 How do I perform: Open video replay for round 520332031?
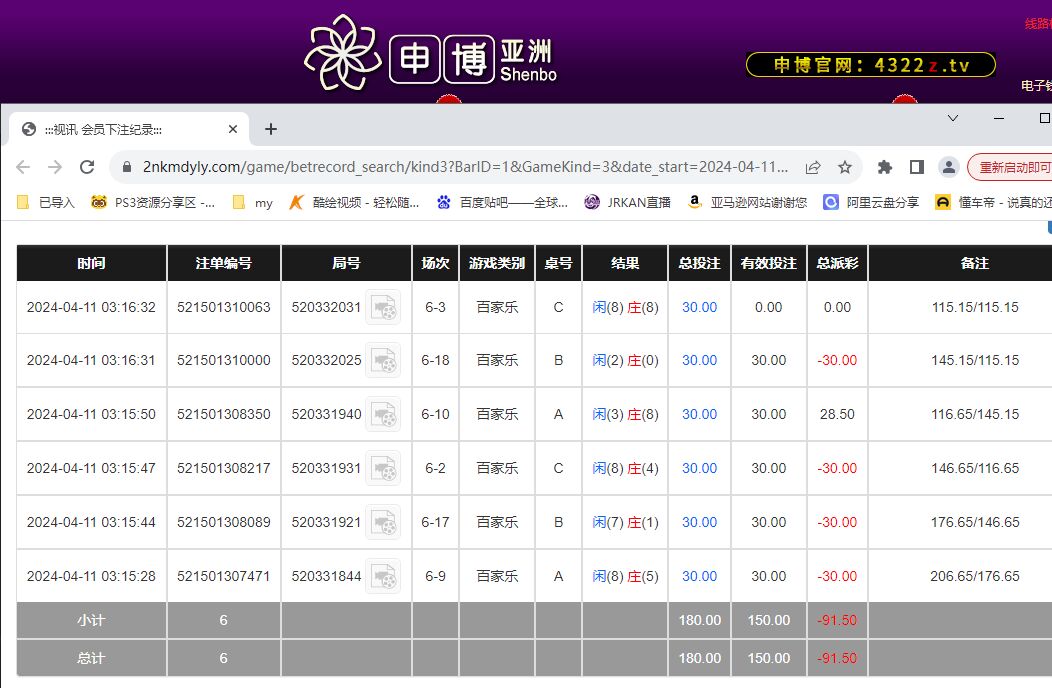point(382,307)
